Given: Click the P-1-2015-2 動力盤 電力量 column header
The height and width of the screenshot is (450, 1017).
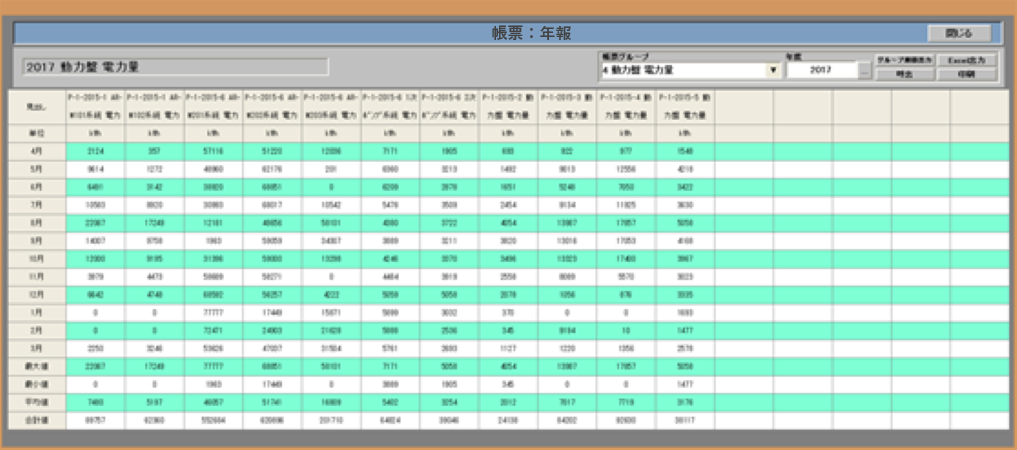Looking at the screenshot, I should pyautogui.click(x=508, y=107).
